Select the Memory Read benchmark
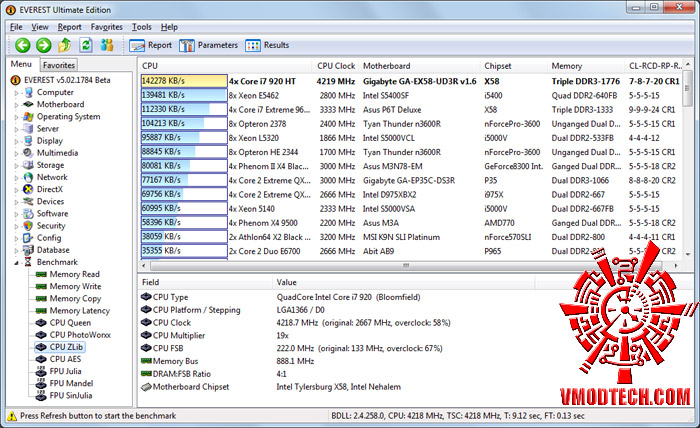 click(x=74, y=274)
